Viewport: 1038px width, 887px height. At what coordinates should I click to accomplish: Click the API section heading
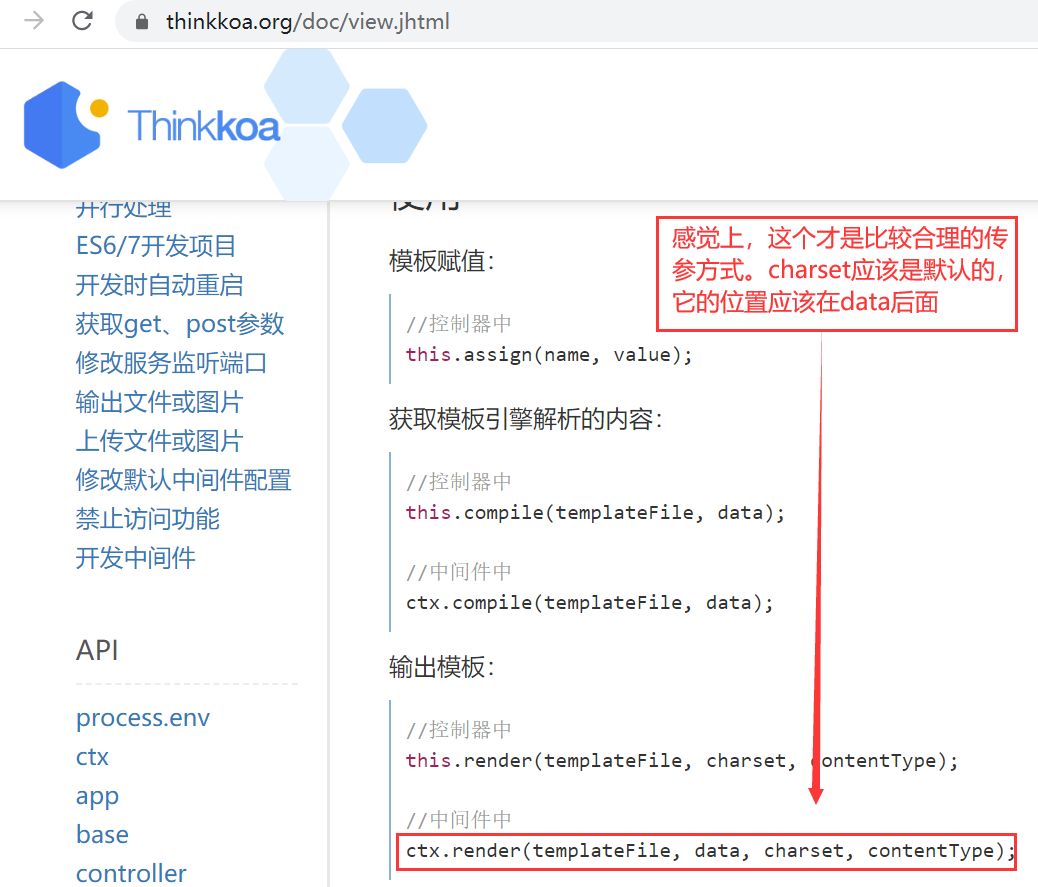(97, 651)
